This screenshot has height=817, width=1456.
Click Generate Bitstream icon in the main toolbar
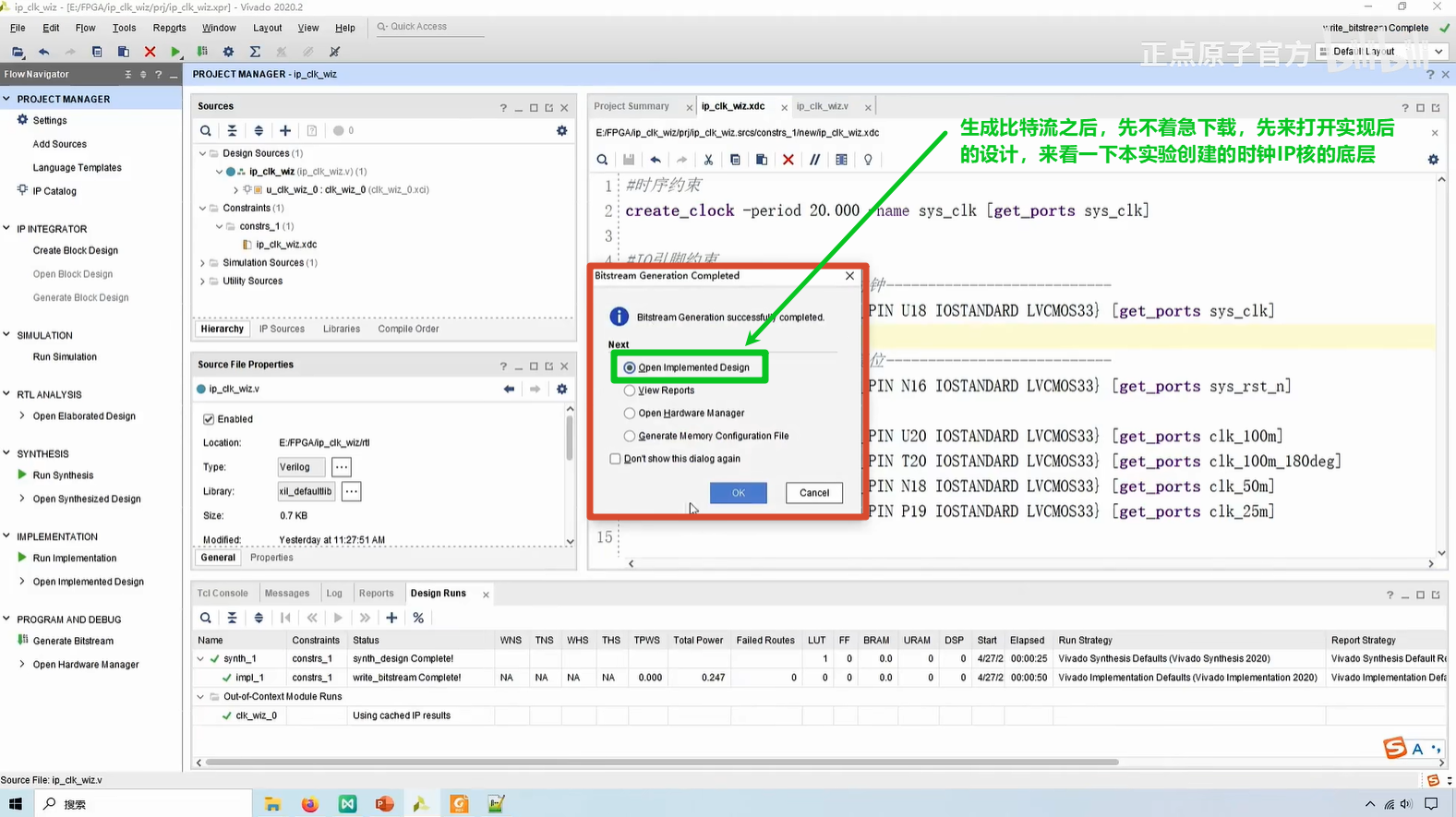[x=202, y=52]
